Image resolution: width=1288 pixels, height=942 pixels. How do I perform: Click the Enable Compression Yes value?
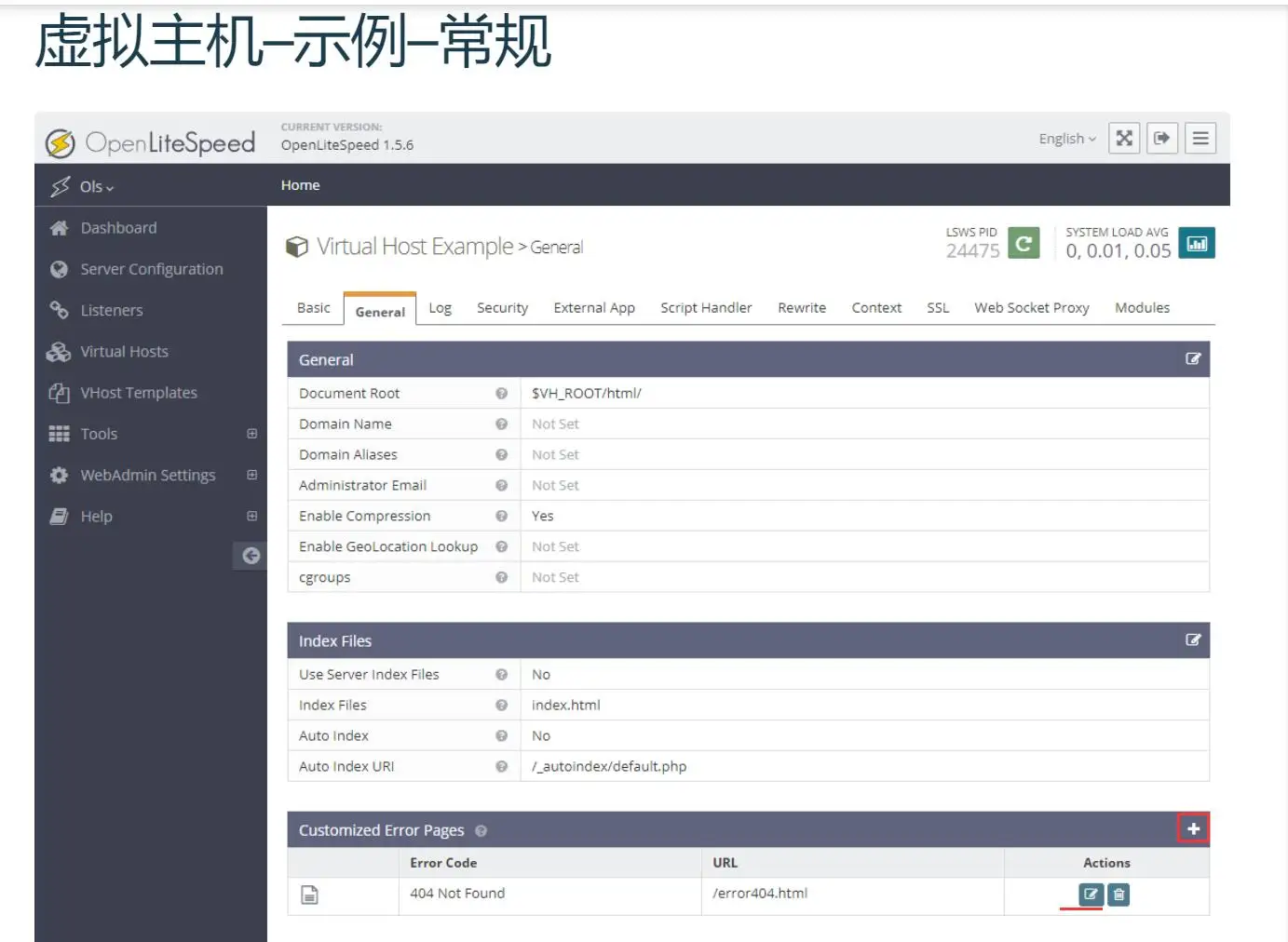(542, 517)
